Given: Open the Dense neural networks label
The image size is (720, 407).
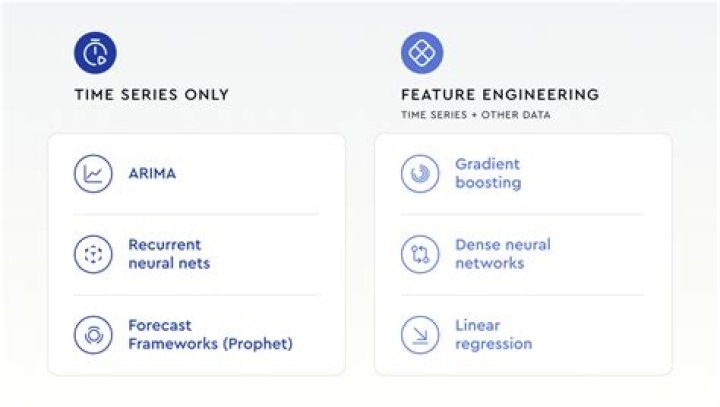Looking at the screenshot, I should pyautogui.click(x=502, y=254).
